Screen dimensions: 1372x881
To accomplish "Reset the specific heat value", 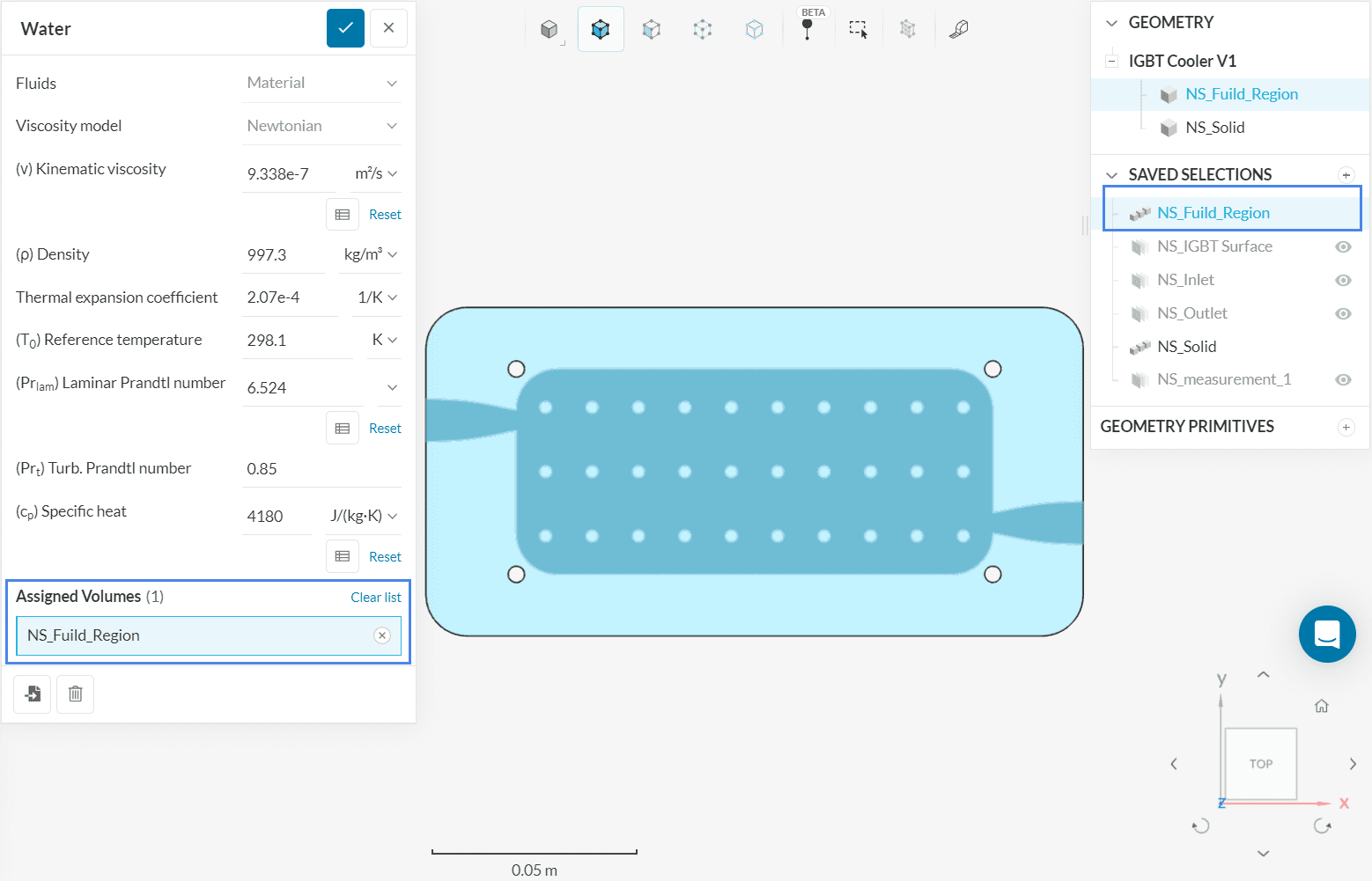I will click(x=385, y=557).
